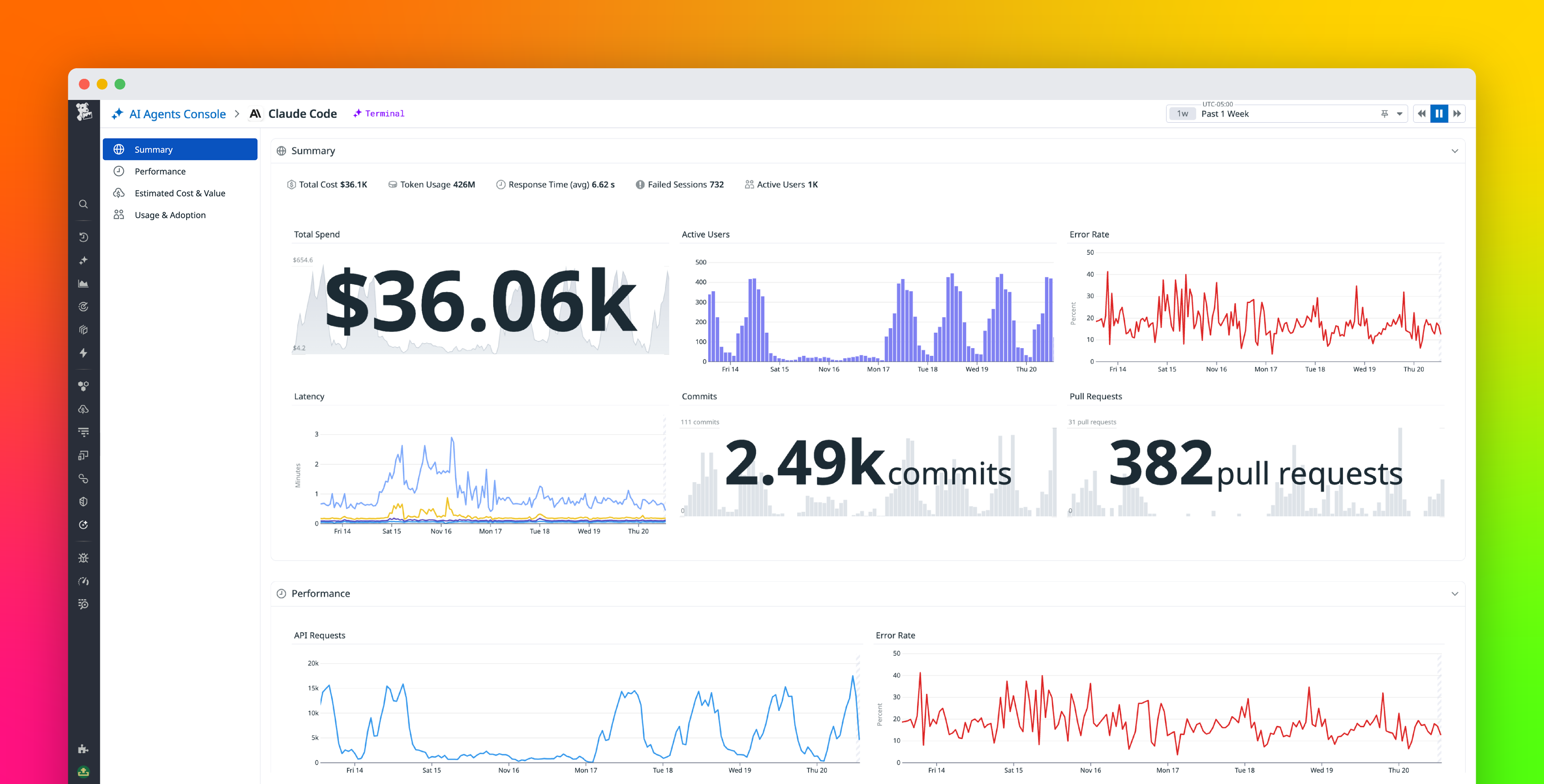
Task: Open the AI Agents Console breadcrumb link
Action: pos(178,113)
